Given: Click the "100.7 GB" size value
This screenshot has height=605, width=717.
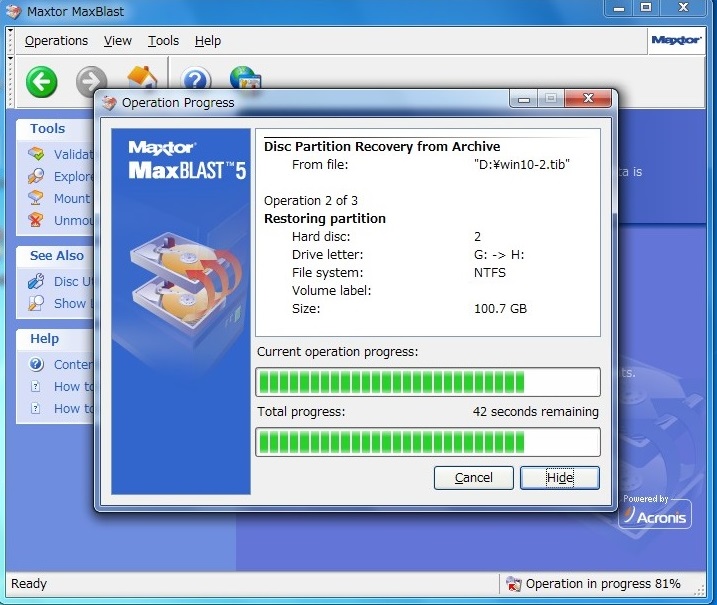Looking at the screenshot, I should (x=500, y=308).
